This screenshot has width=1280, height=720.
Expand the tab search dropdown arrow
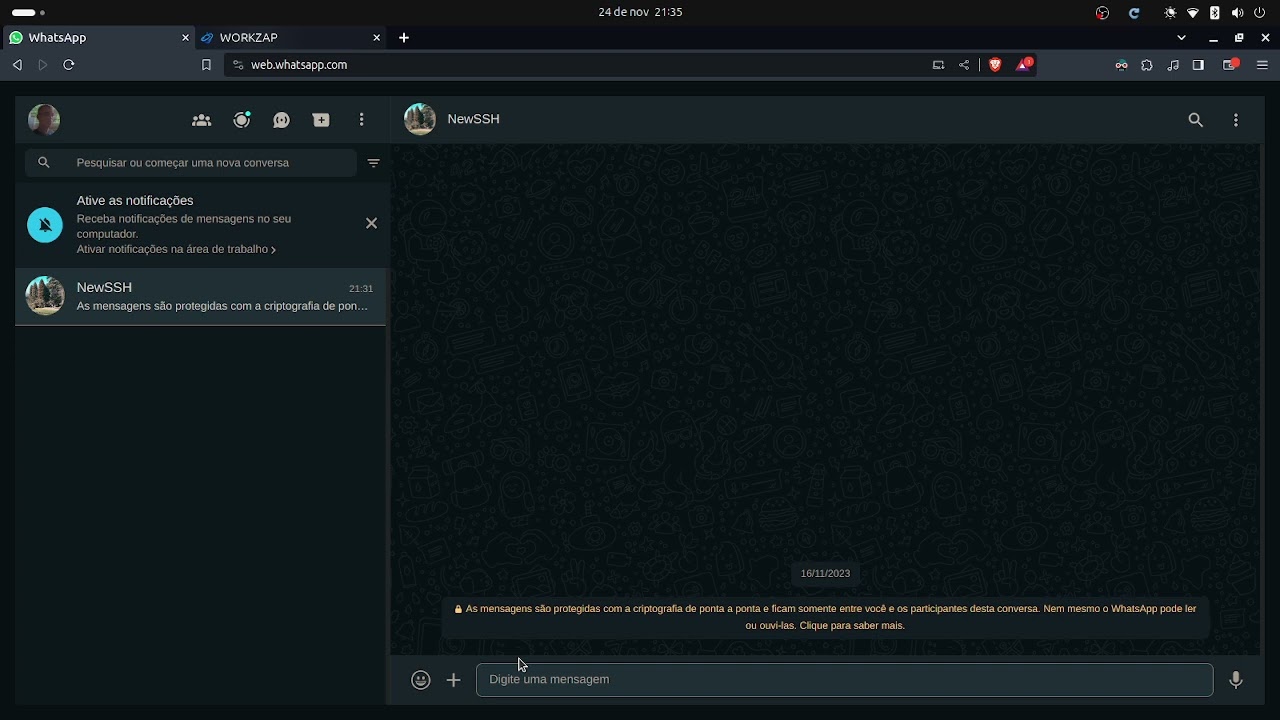point(1181,37)
